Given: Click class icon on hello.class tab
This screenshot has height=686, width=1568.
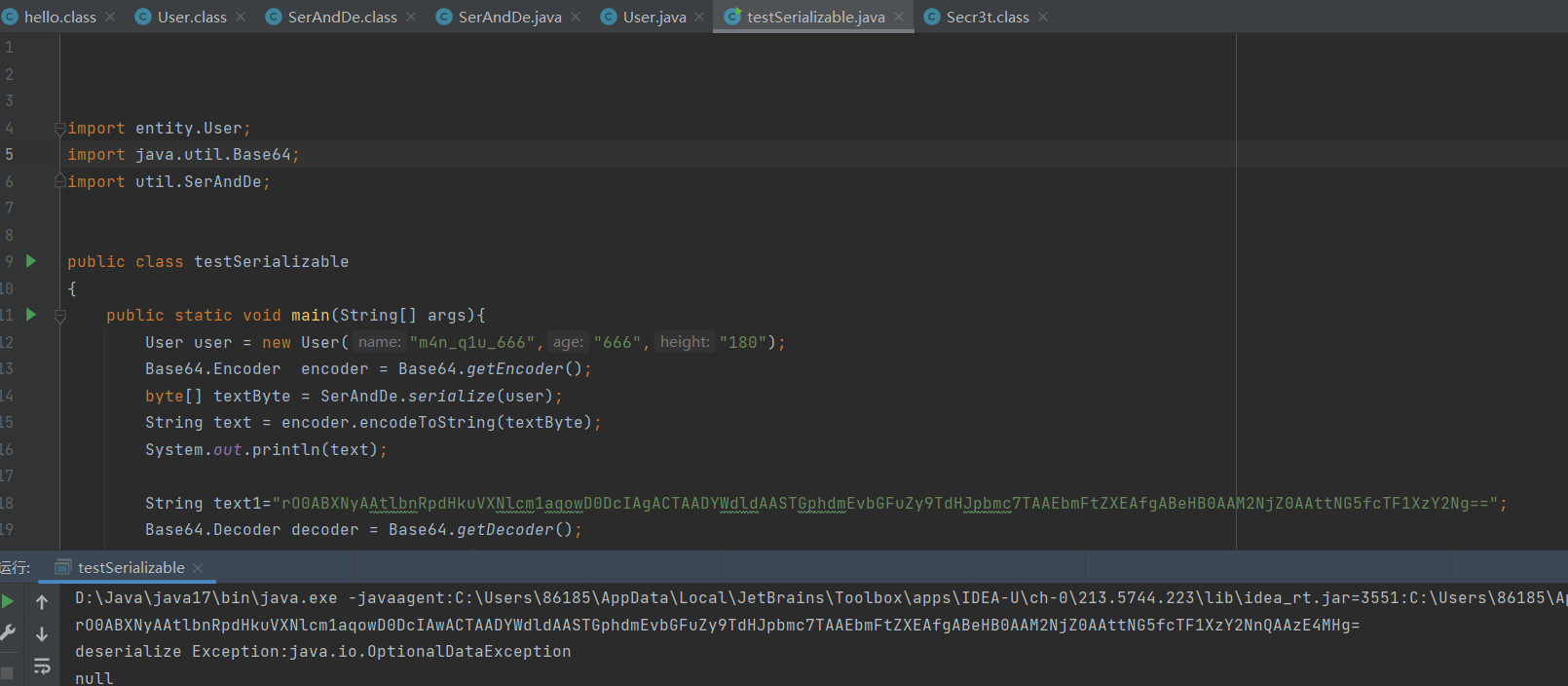Looking at the screenshot, I should pyautogui.click(x=10, y=17).
